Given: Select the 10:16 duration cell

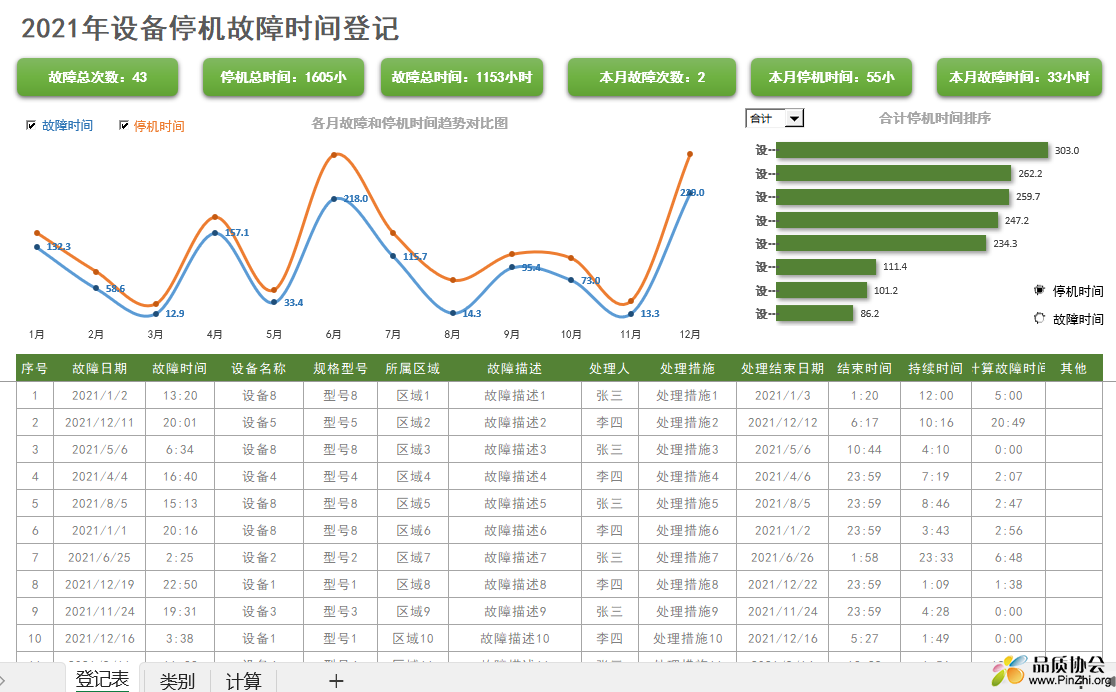Looking at the screenshot, I should pyautogui.click(x=935, y=422).
